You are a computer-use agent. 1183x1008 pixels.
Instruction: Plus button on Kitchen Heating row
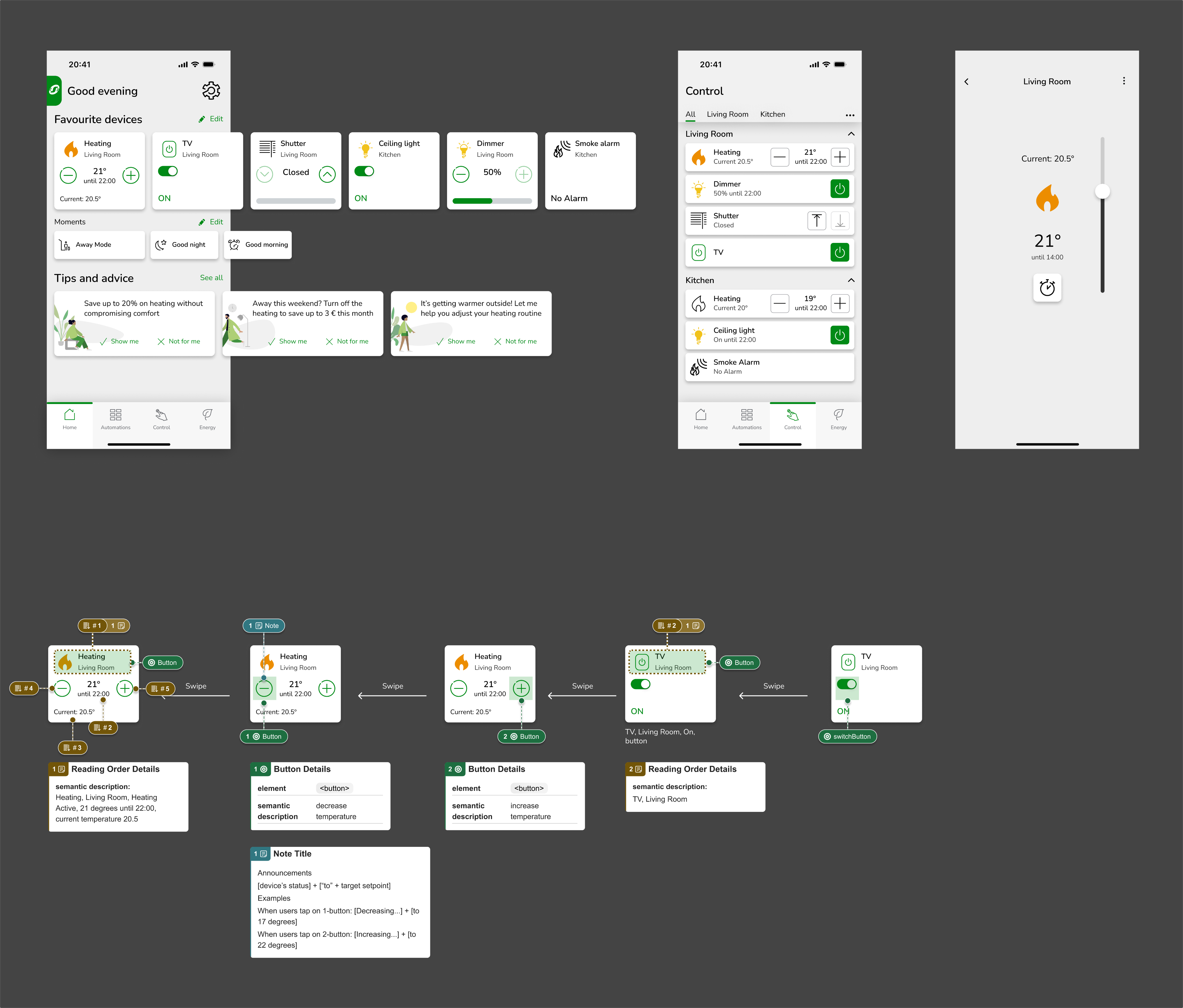pos(840,303)
